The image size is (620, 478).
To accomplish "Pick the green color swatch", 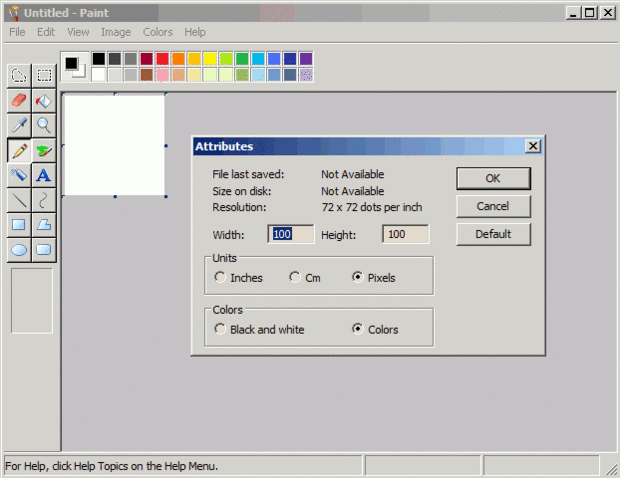I will [242, 59].
